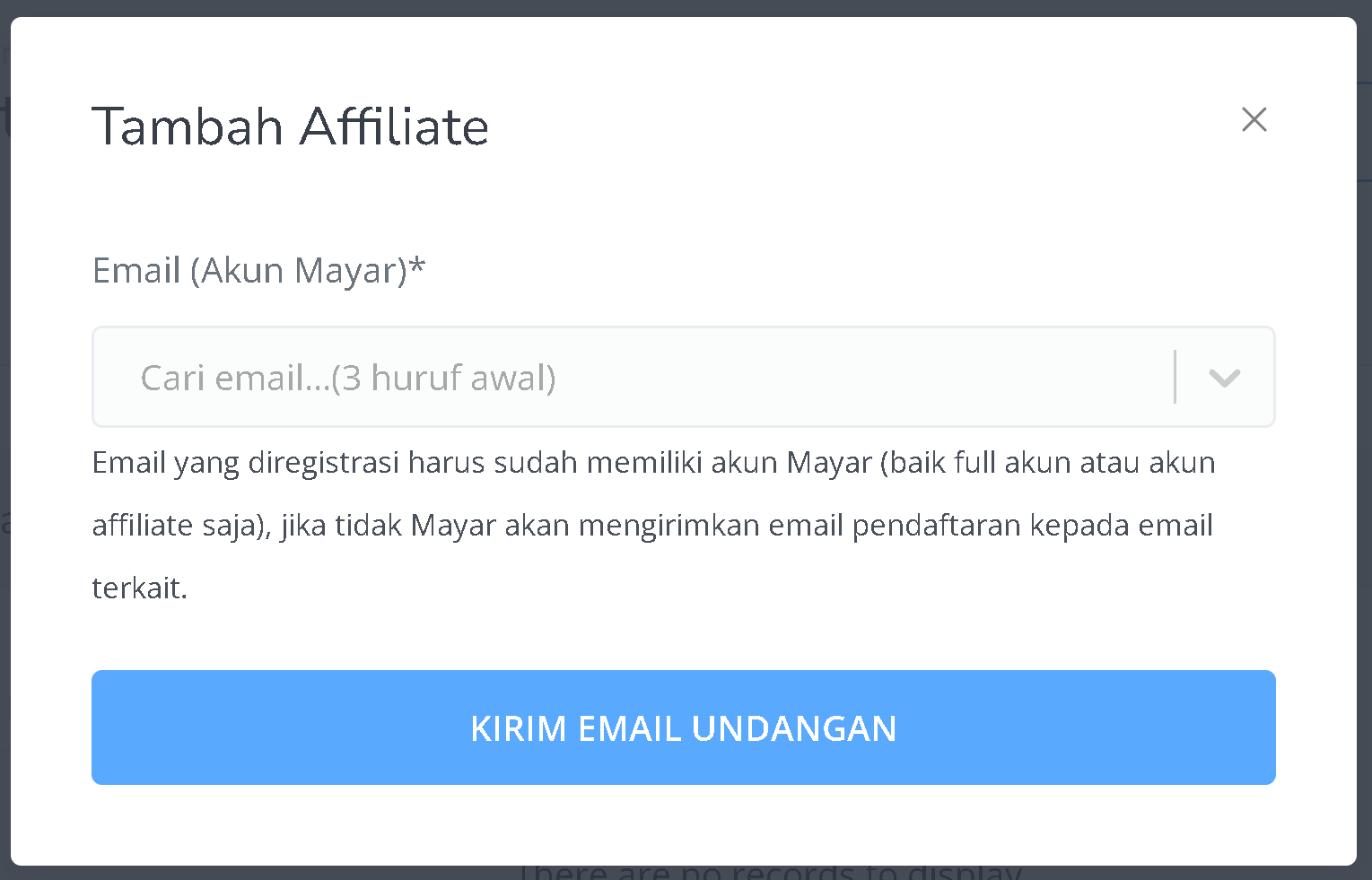
Task: Dismiss modal via dark backdrop above dialog
Action: pos(686,8)
